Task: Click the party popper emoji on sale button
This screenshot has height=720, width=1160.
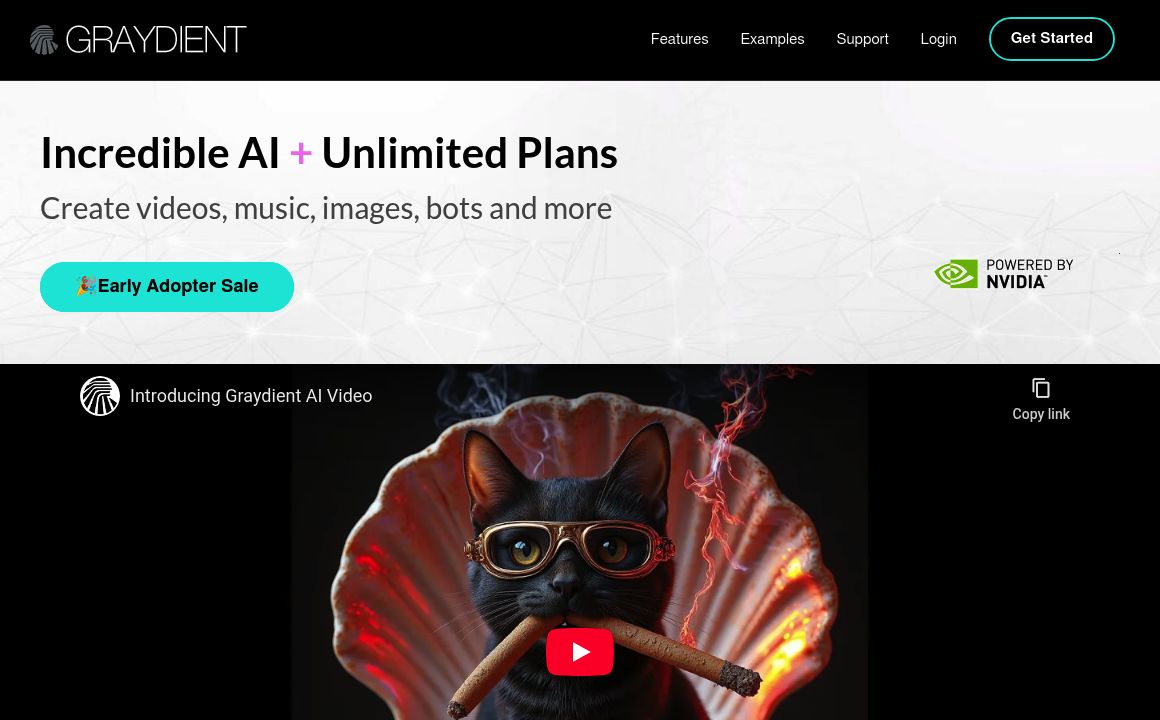Action: coord(86,286)
